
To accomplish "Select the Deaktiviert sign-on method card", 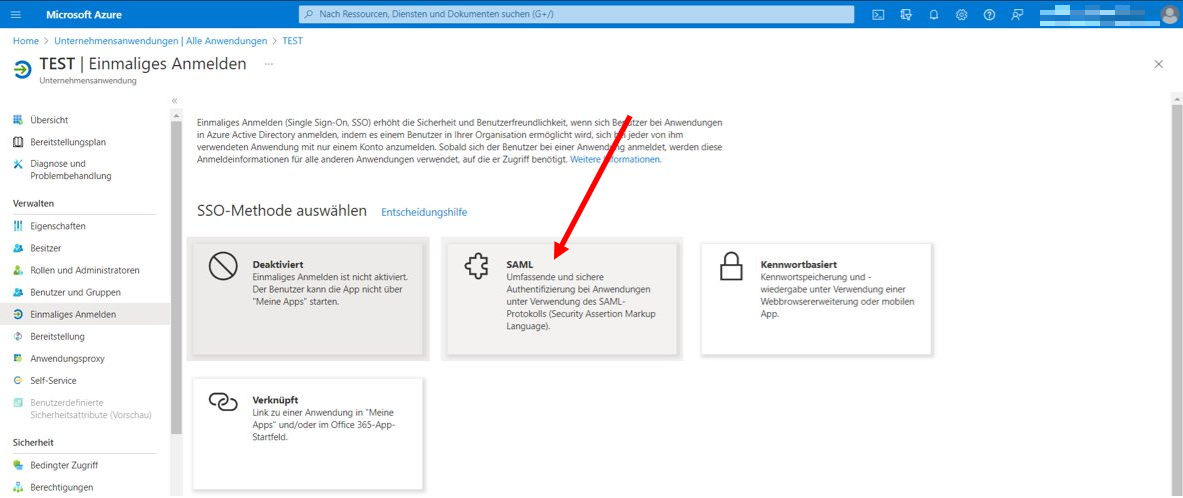I will [308, 299].
